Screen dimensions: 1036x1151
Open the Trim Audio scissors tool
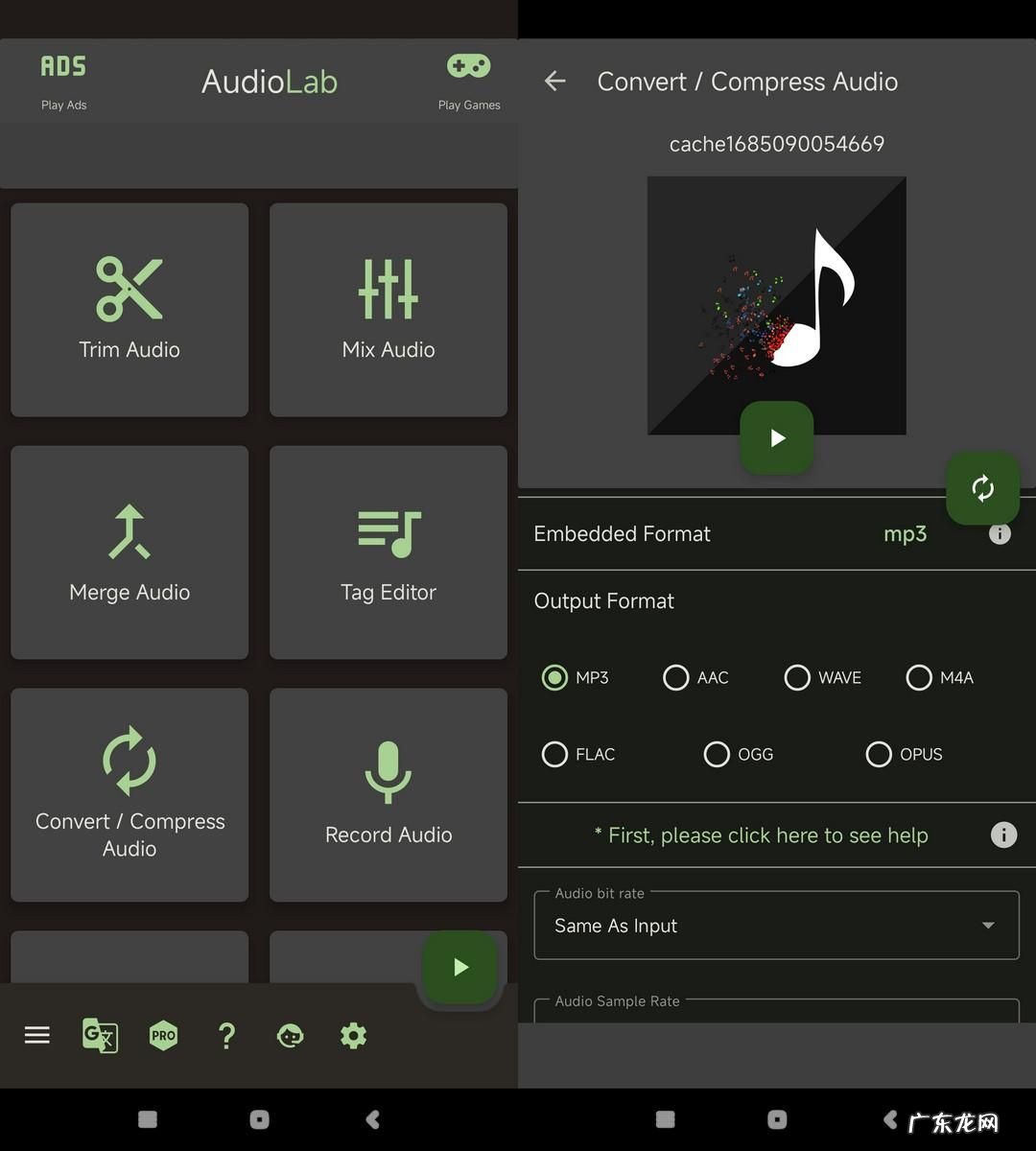point(129,309)
